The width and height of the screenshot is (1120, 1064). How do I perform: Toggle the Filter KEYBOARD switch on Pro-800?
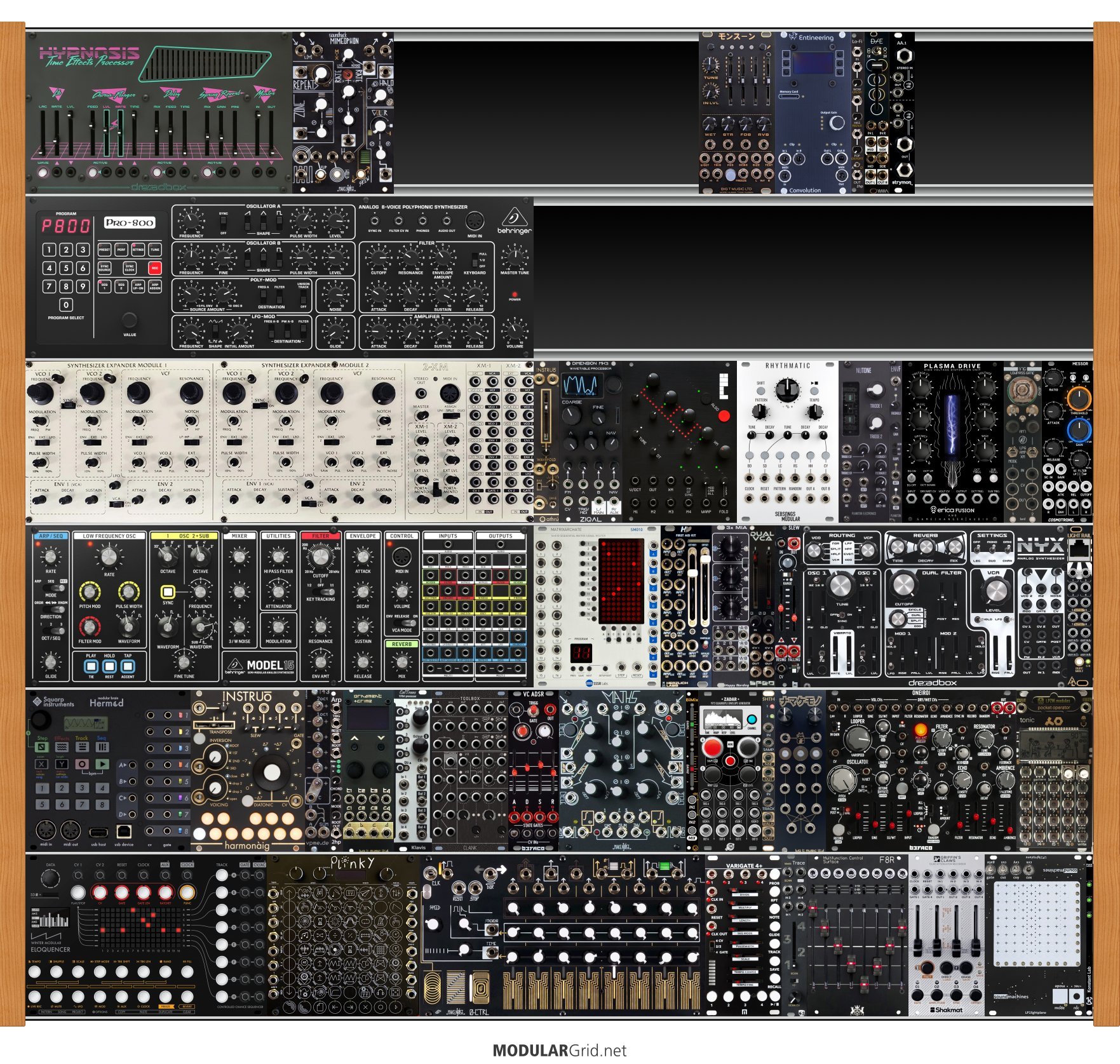click(475, 260)
